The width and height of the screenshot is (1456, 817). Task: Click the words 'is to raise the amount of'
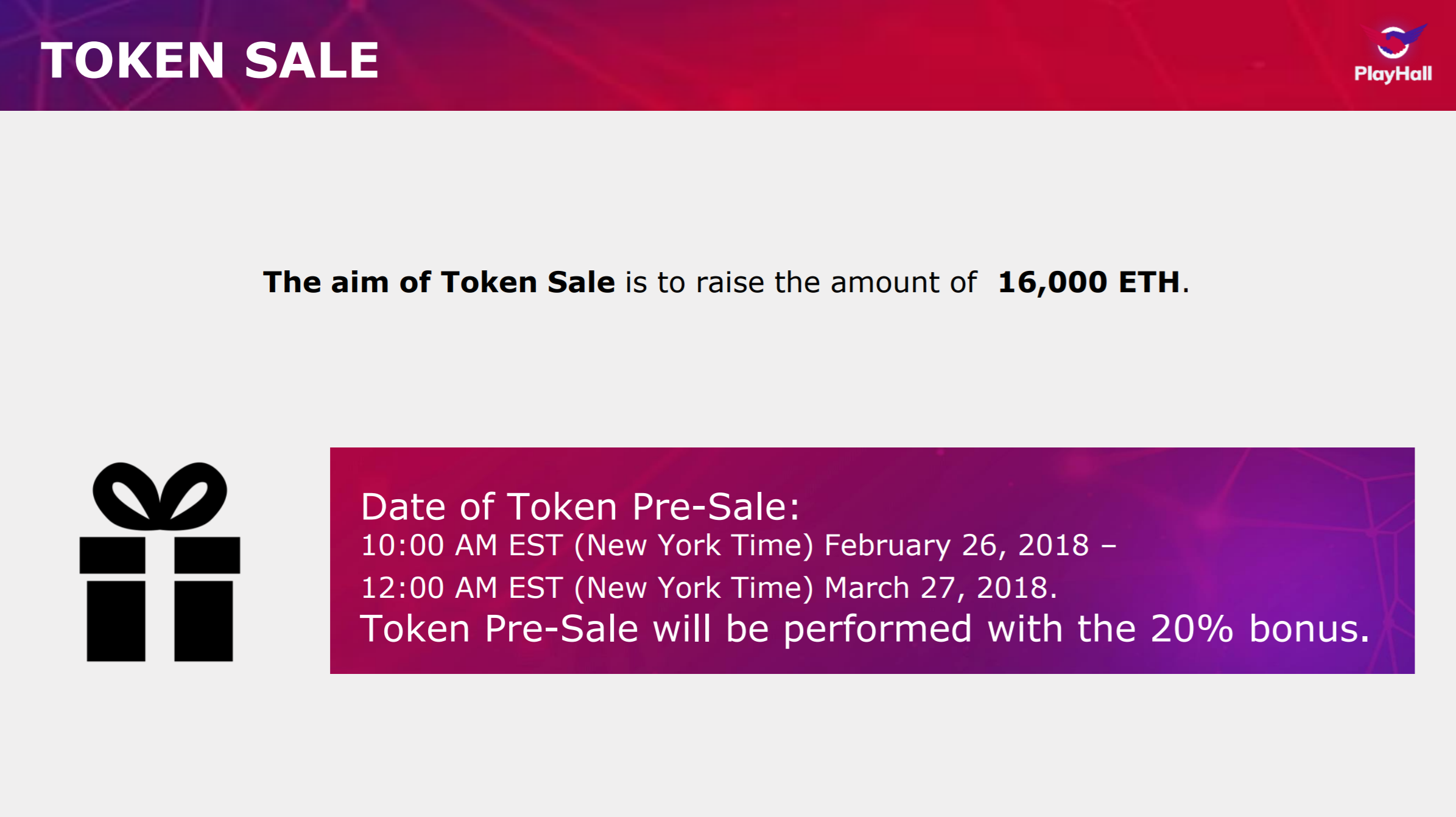pos(801,282)
